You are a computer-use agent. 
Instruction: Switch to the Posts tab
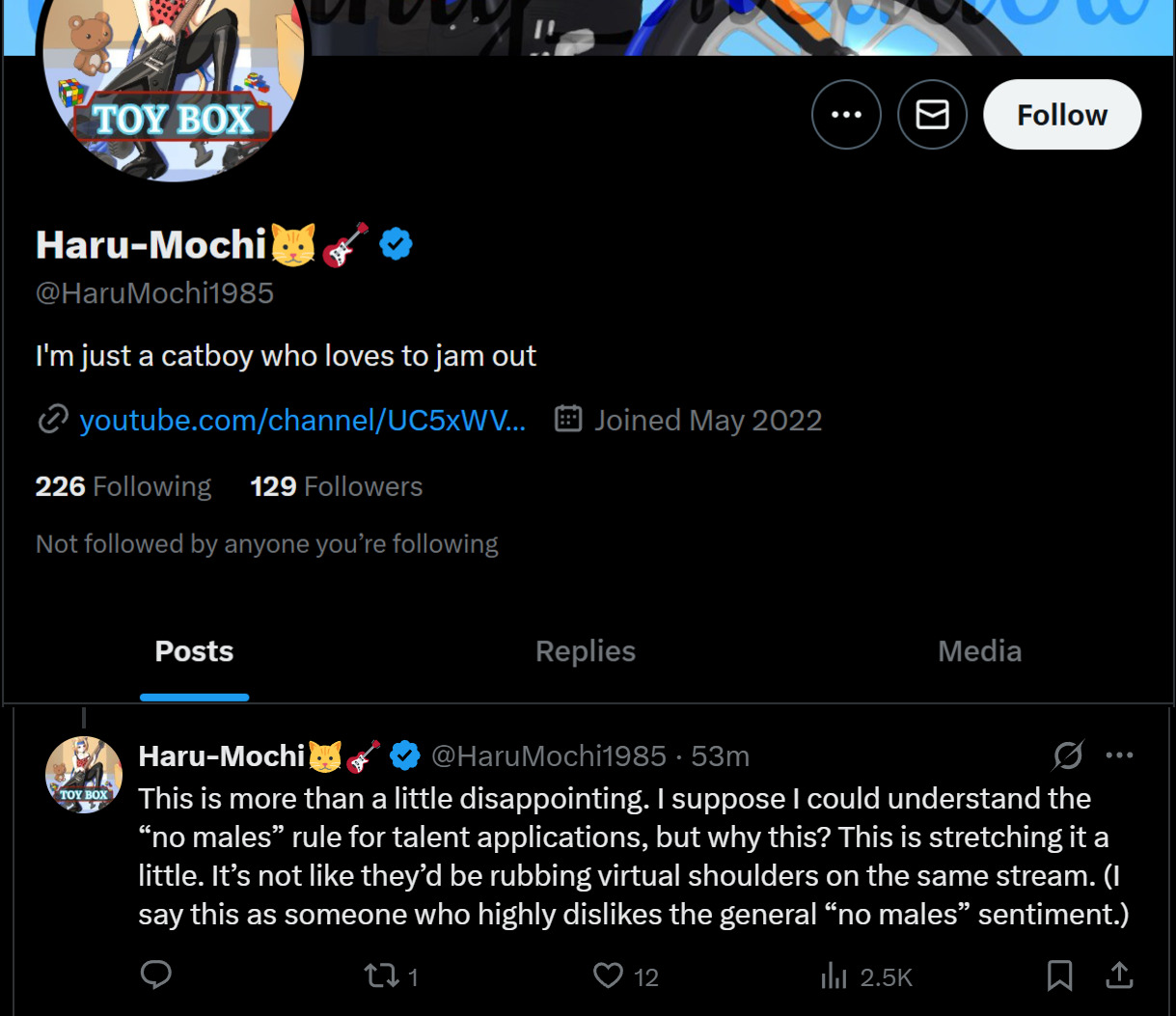click(x=194, y=652)
